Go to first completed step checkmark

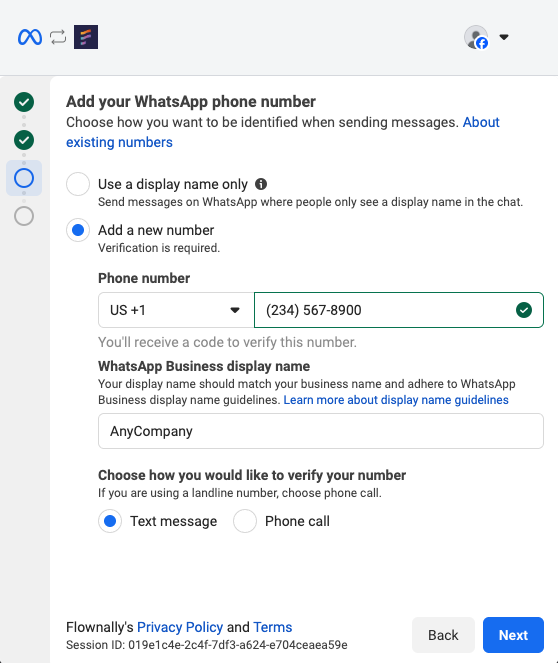(24, 102)
